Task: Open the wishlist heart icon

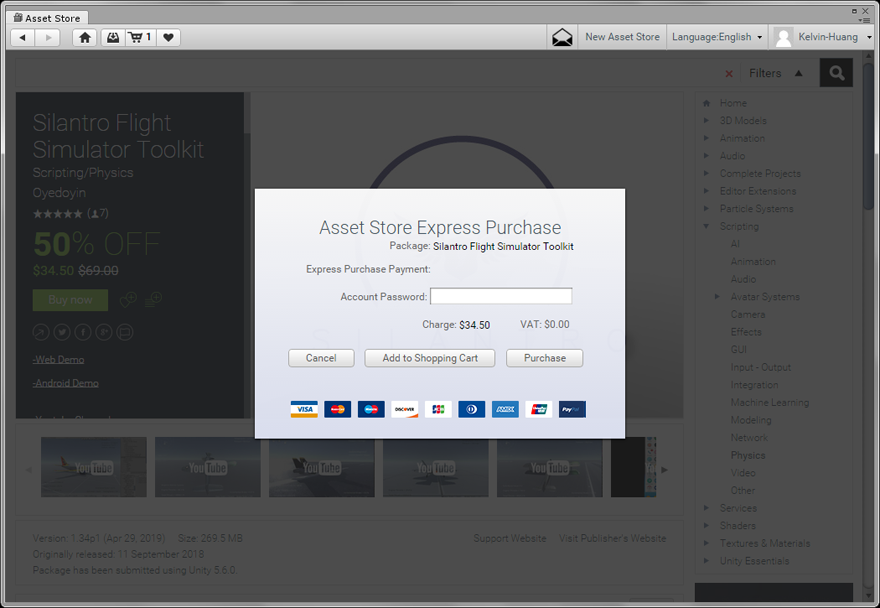Action: pos(168,38)
